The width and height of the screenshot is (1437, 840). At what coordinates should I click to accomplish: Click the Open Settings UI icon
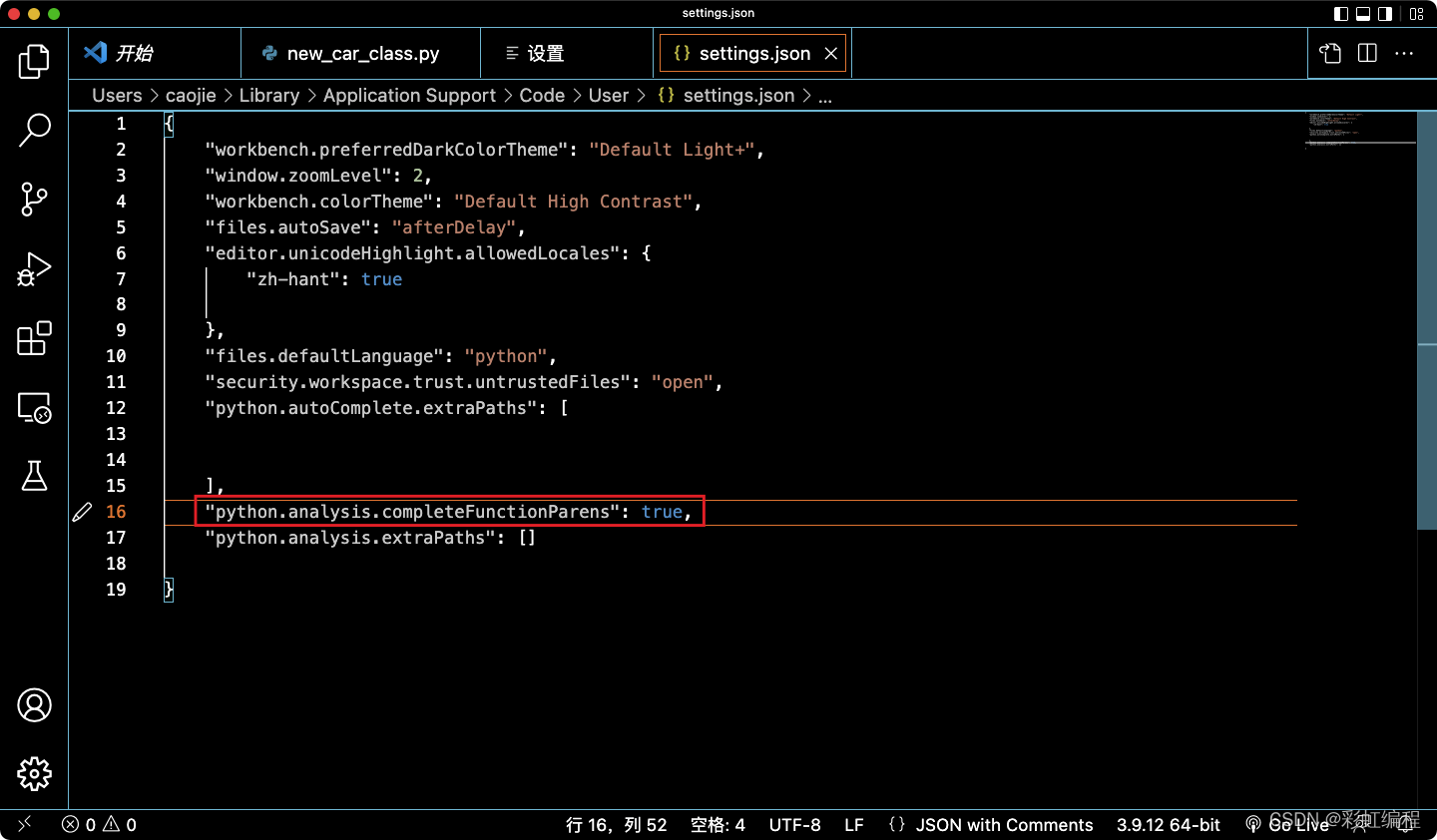tap(1330, 53)
